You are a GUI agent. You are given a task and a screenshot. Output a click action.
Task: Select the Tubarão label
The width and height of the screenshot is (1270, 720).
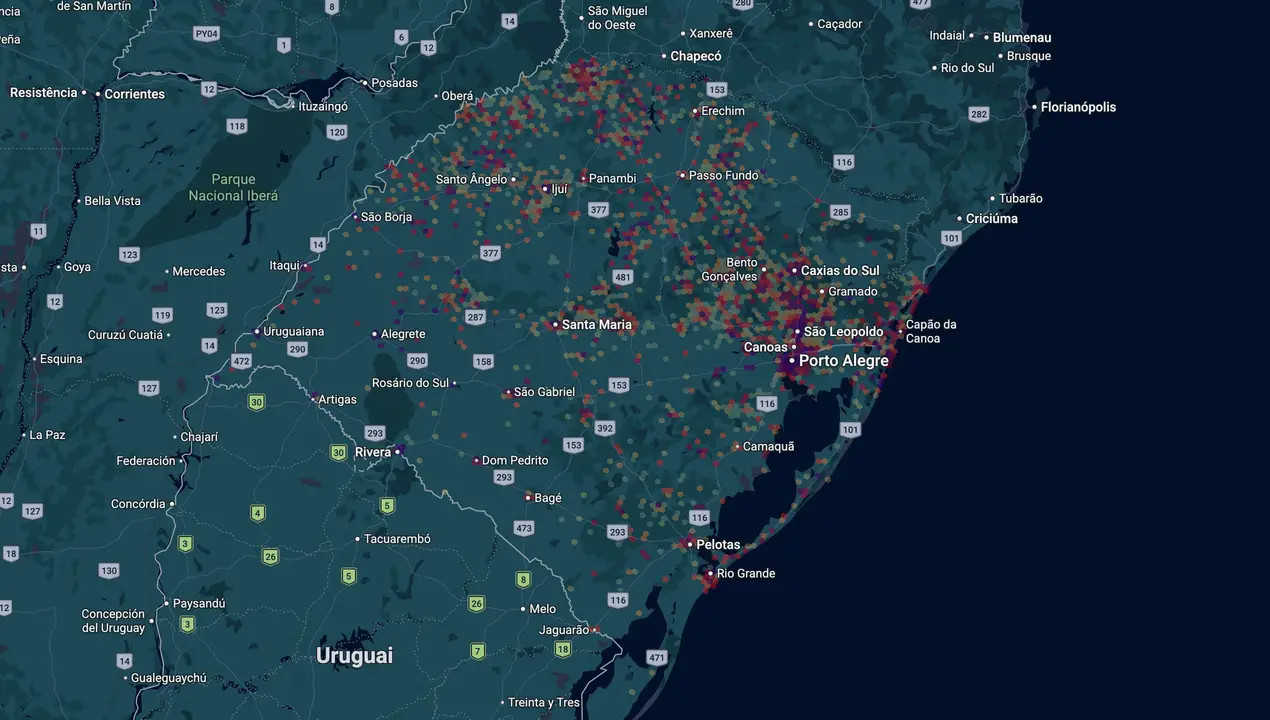pos(1021,198)
